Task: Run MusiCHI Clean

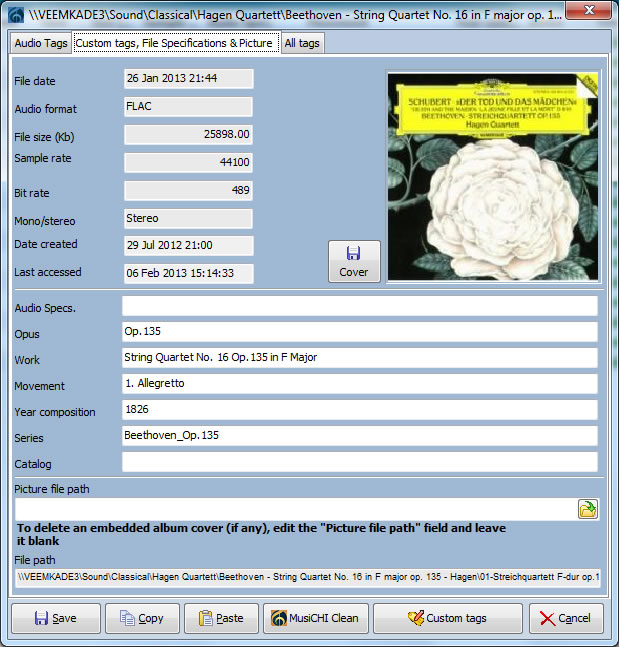Action: click(316, 618)
